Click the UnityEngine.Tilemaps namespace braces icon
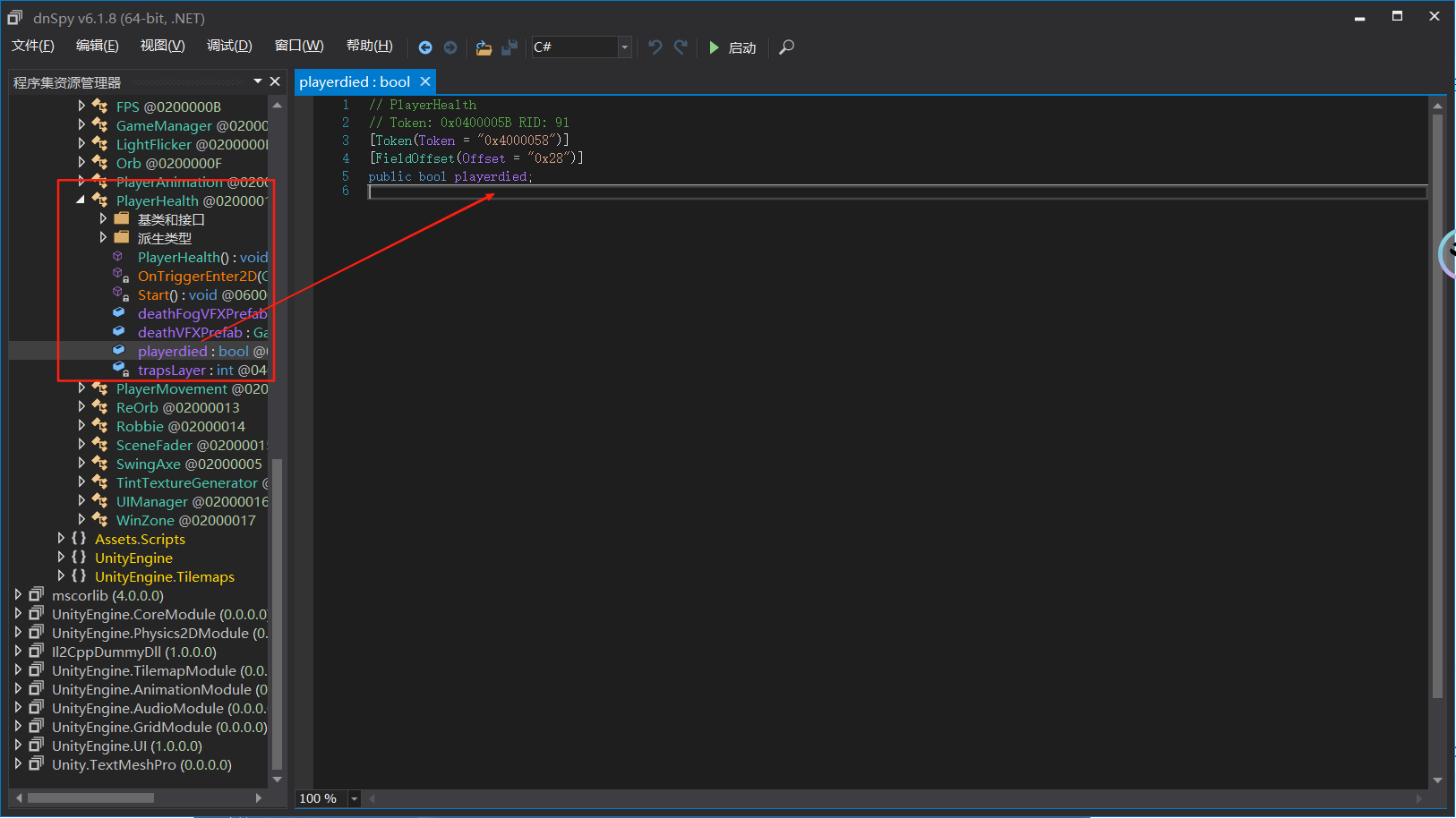This screenshot has height=818, width=1456. pos(79,575)
